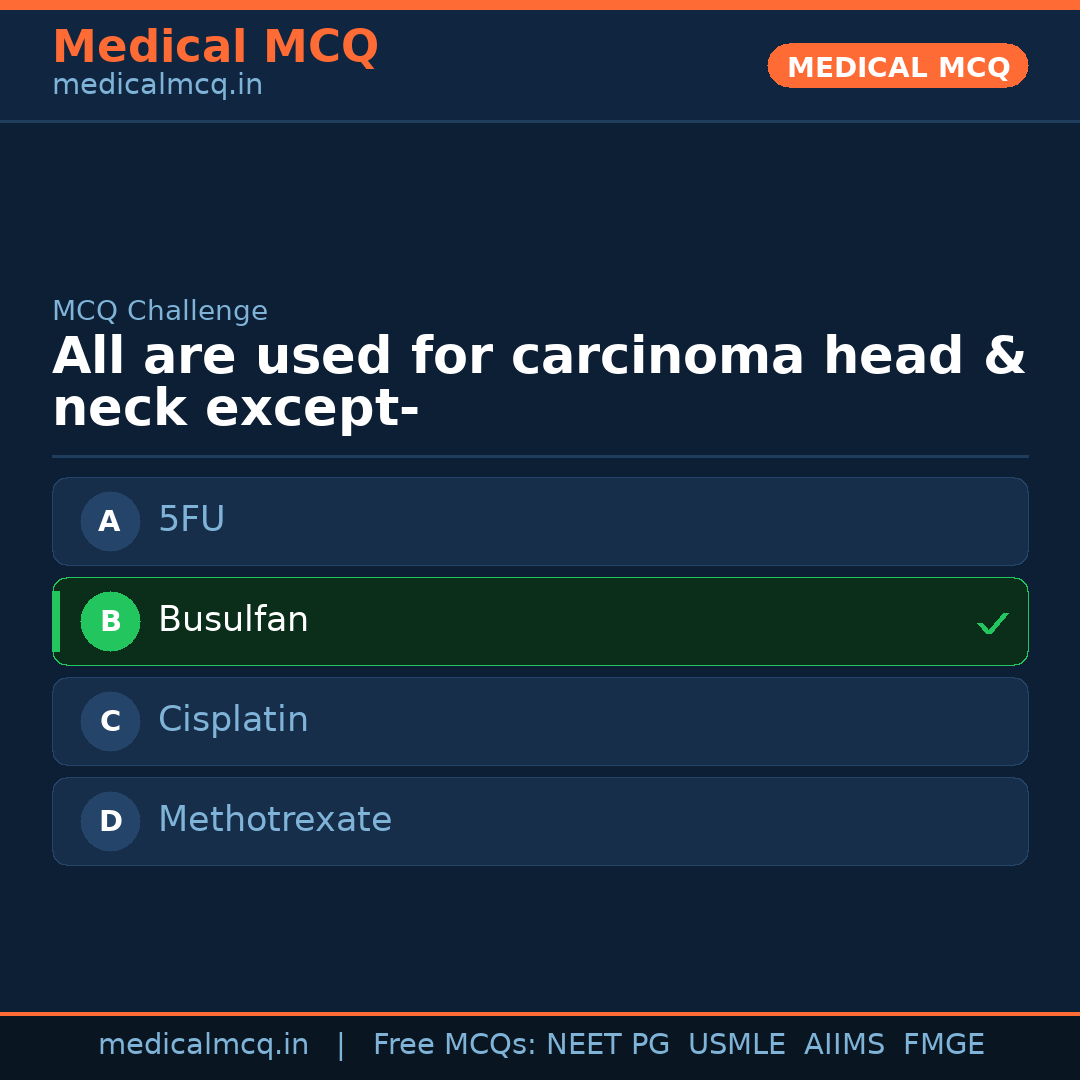Open the NEET PG category

coord(607,1044)
